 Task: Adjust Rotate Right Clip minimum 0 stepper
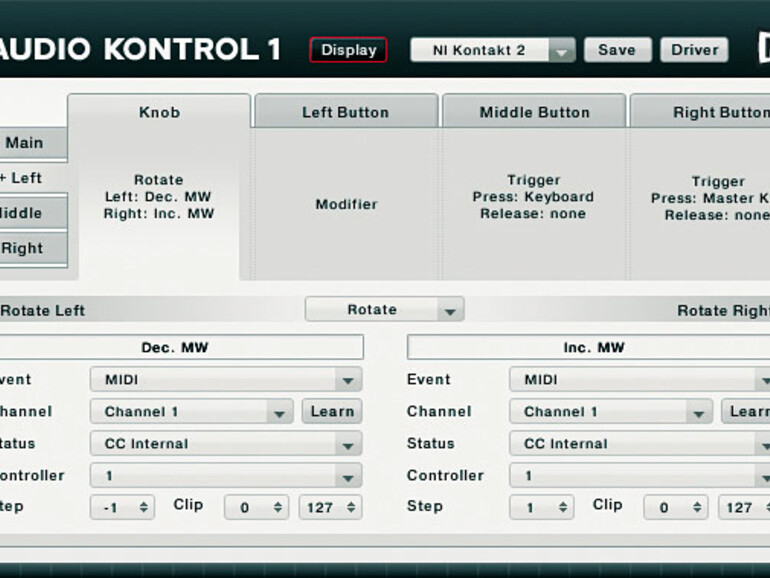[676, 507]
